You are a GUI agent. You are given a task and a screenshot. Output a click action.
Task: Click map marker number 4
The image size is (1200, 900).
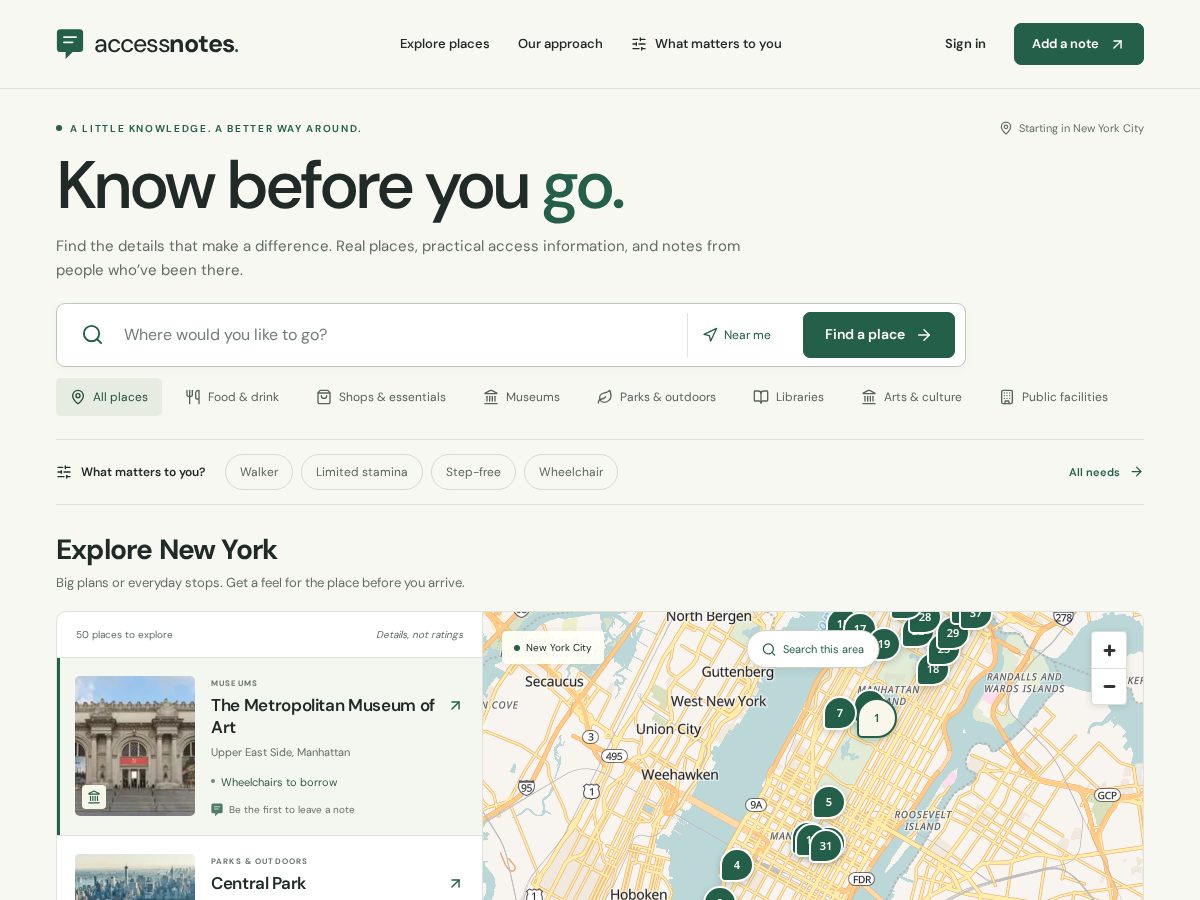[x=737, y=865]
